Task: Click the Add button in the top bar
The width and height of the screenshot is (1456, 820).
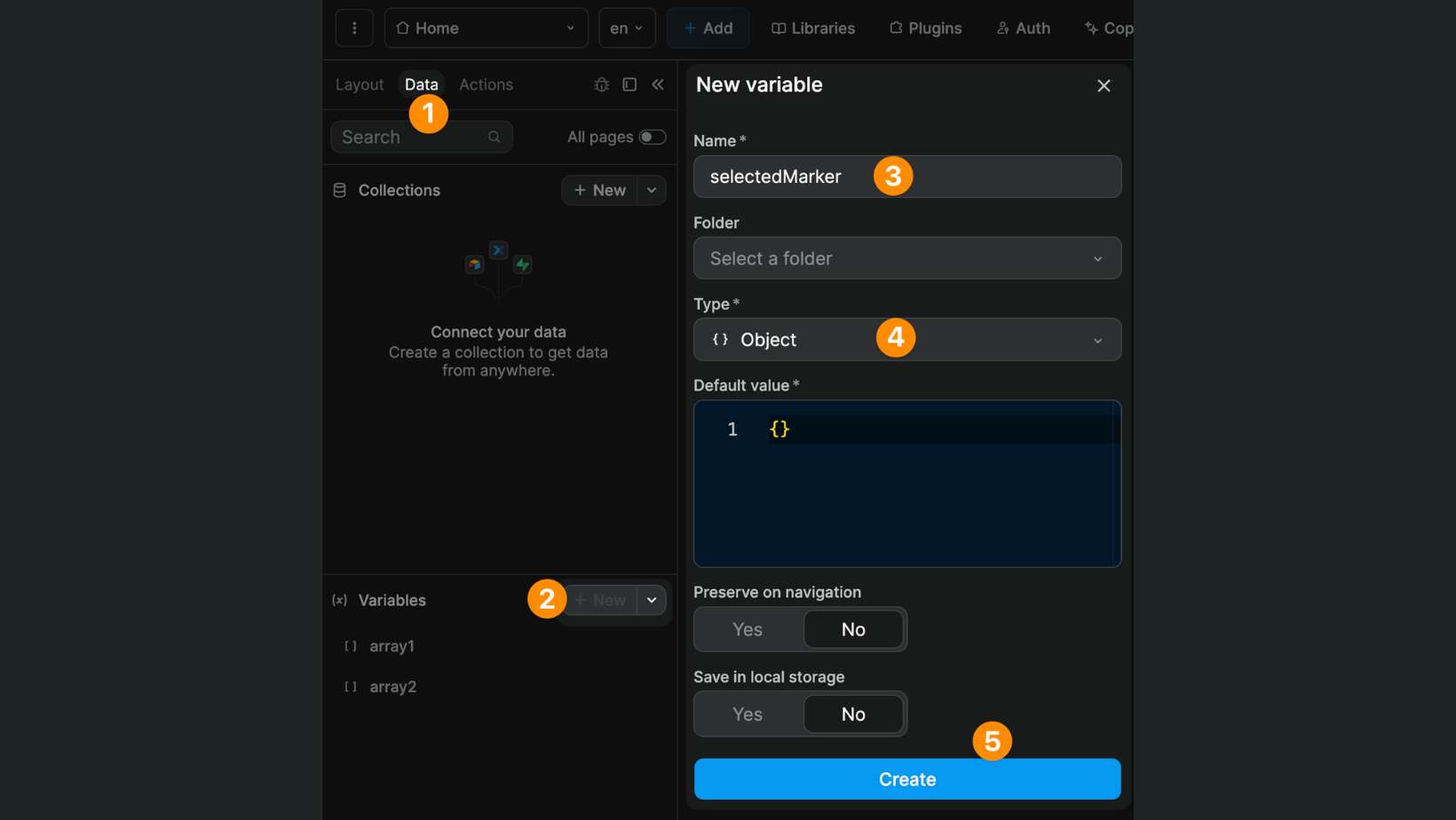Action: 708,28
